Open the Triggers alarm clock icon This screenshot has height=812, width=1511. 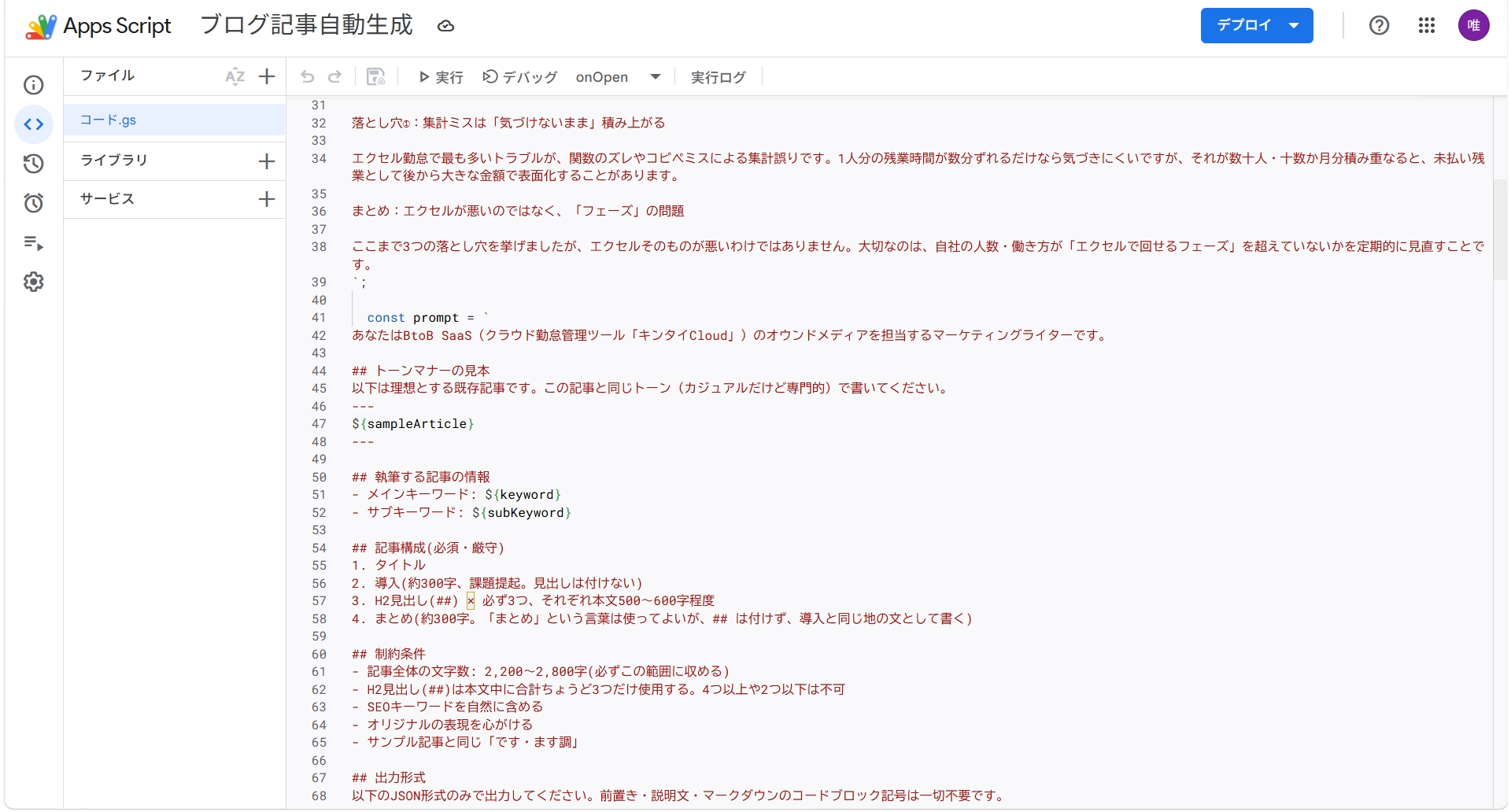tap(34, 203)
